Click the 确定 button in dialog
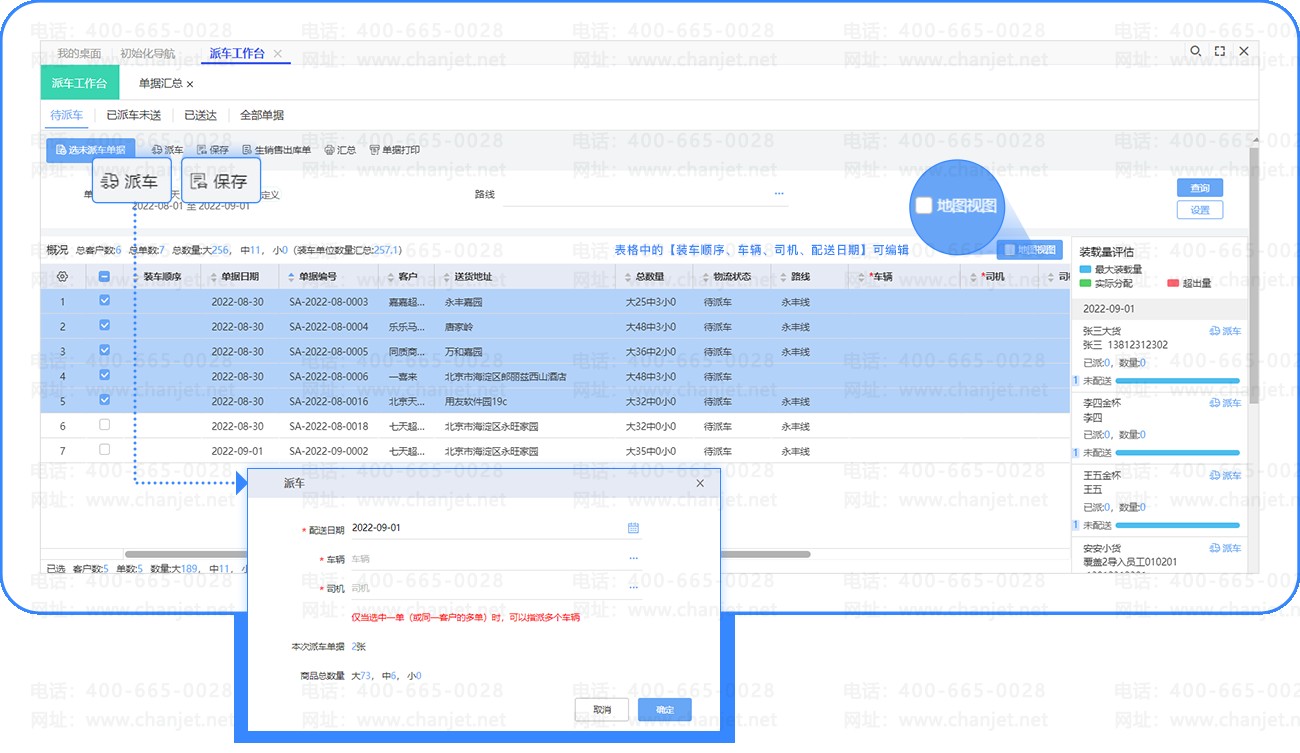 pyautogui.click(x=664, y=710)
